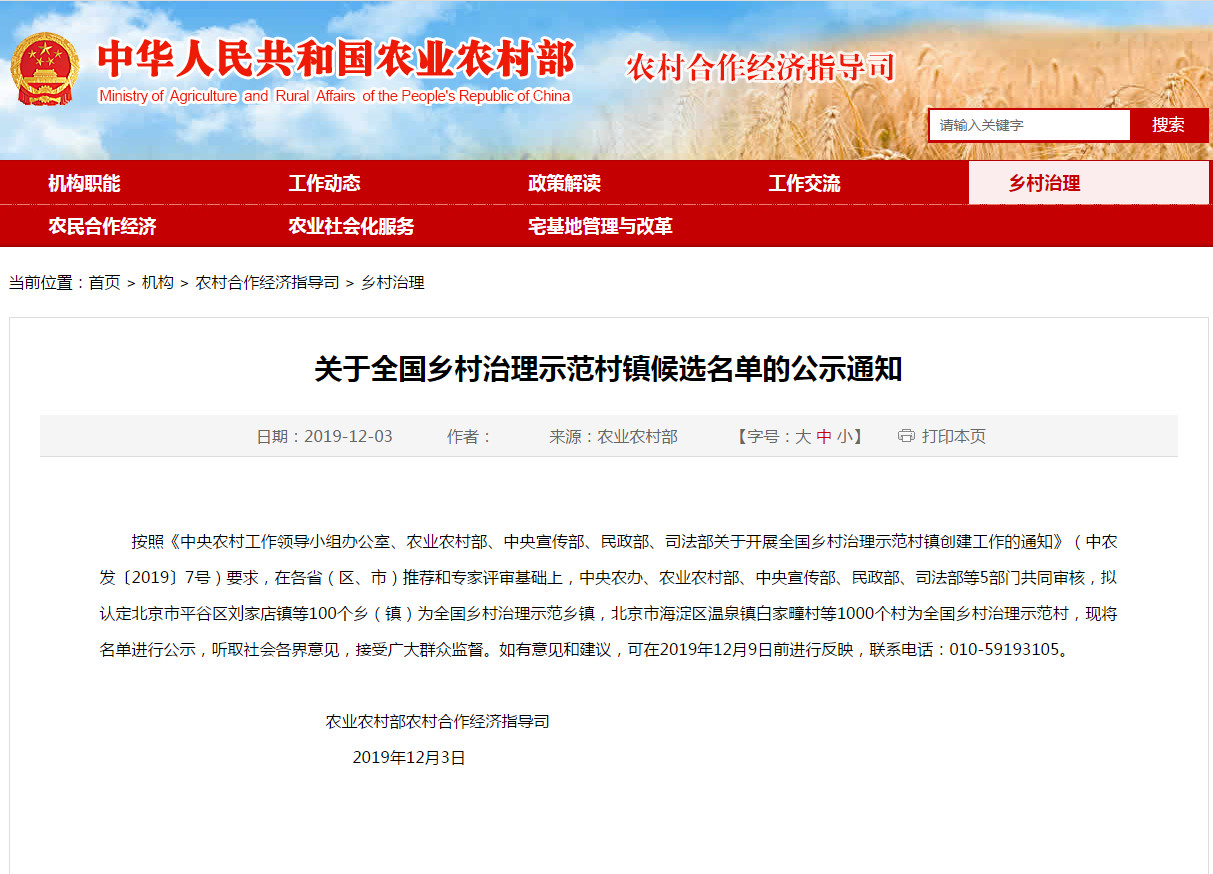Click the source text 来源：农业农村部

(613, 436)
